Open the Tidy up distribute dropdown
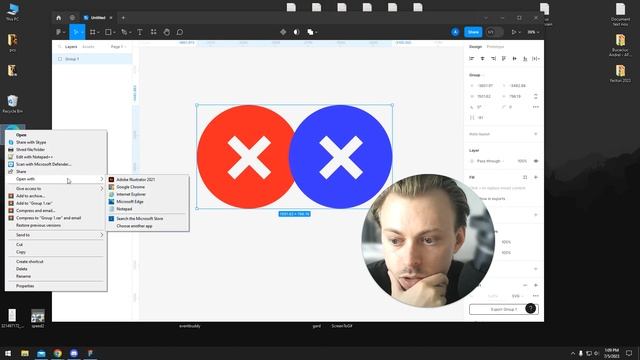The image size is (640, 360). pyautogui.click(x=536, y=59)
